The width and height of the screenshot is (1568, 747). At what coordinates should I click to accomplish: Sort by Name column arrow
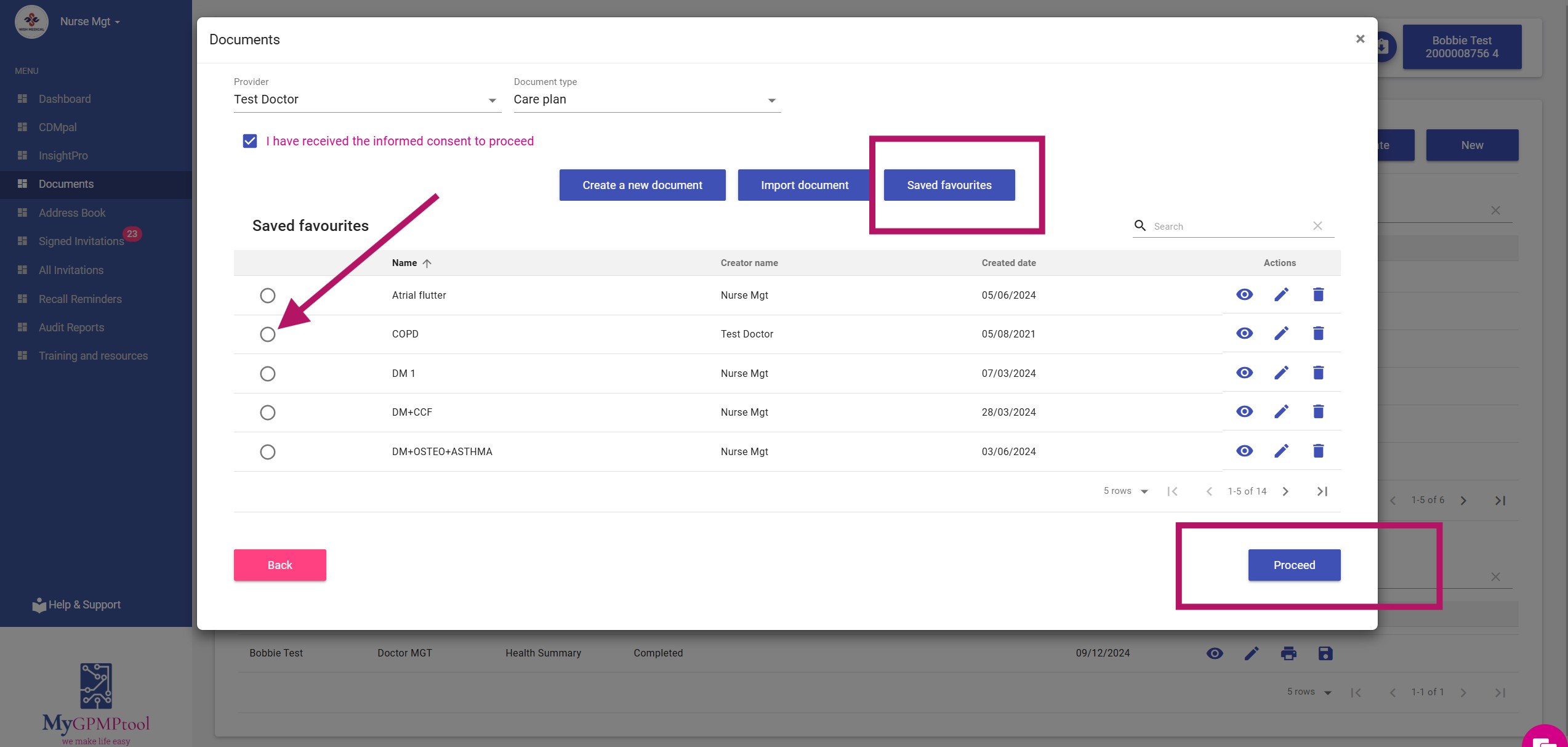tap(427, 263)
